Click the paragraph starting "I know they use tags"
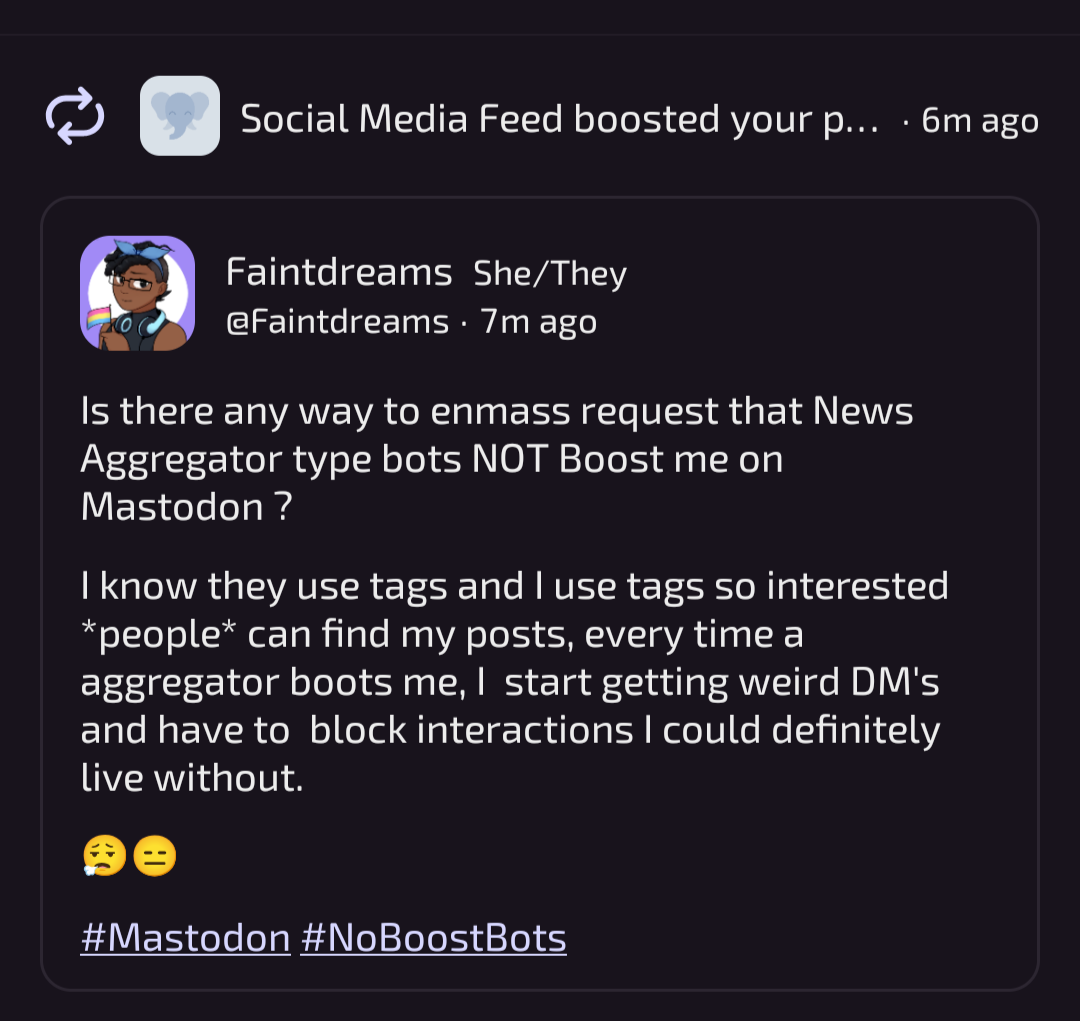1080x1021 pixels. (515, 681)
